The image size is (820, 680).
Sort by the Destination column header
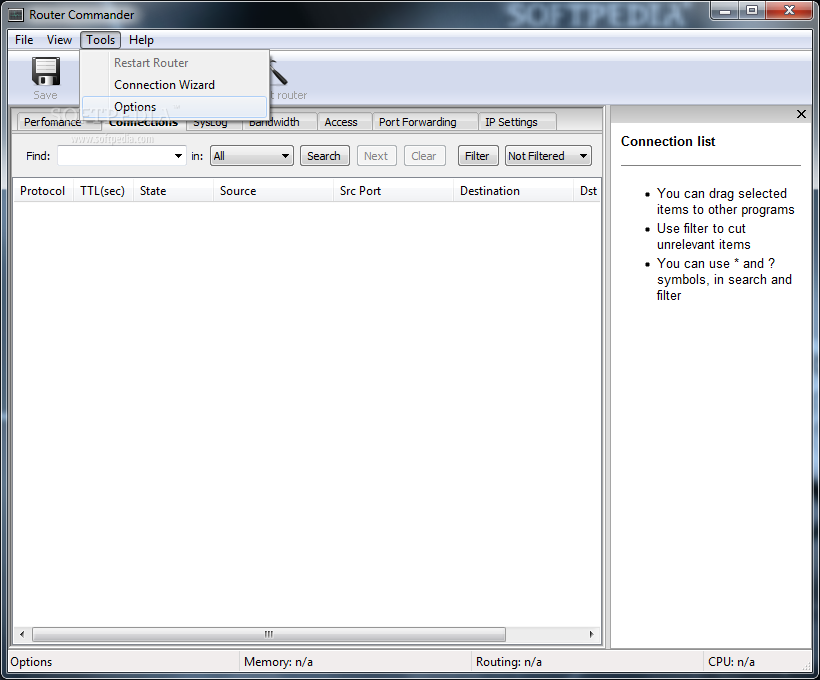pyautogui.click(x=514, y=191)
